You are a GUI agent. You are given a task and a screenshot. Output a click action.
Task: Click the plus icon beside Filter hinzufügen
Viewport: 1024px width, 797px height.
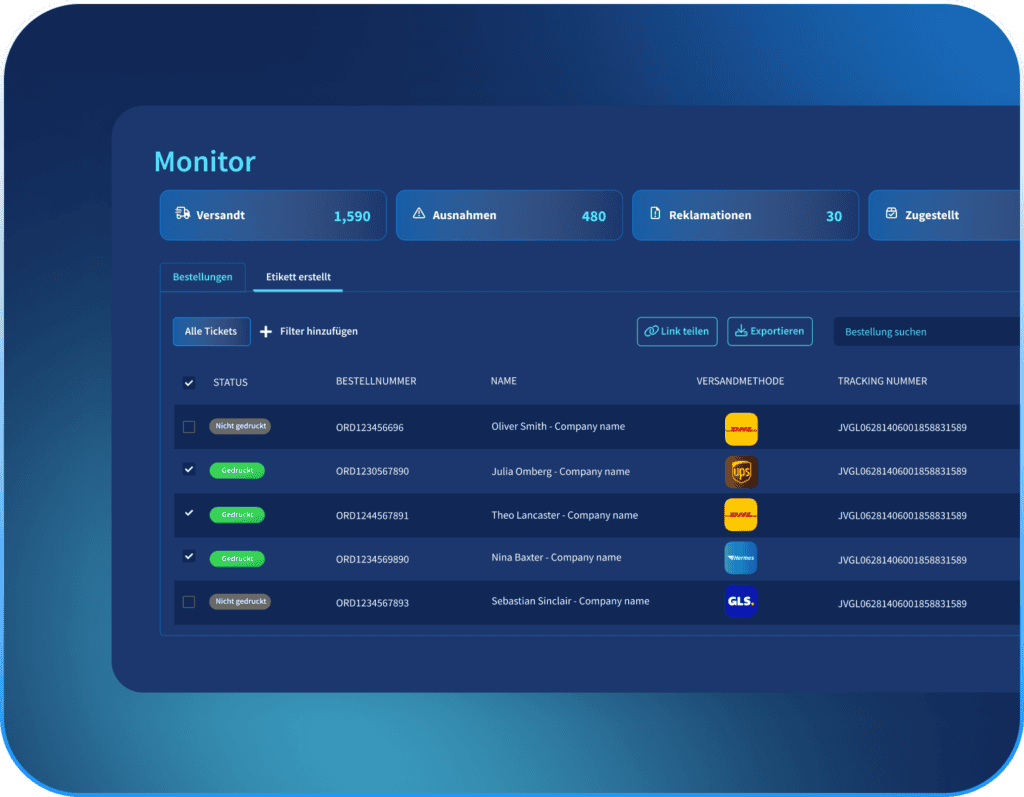pos(266,332)
